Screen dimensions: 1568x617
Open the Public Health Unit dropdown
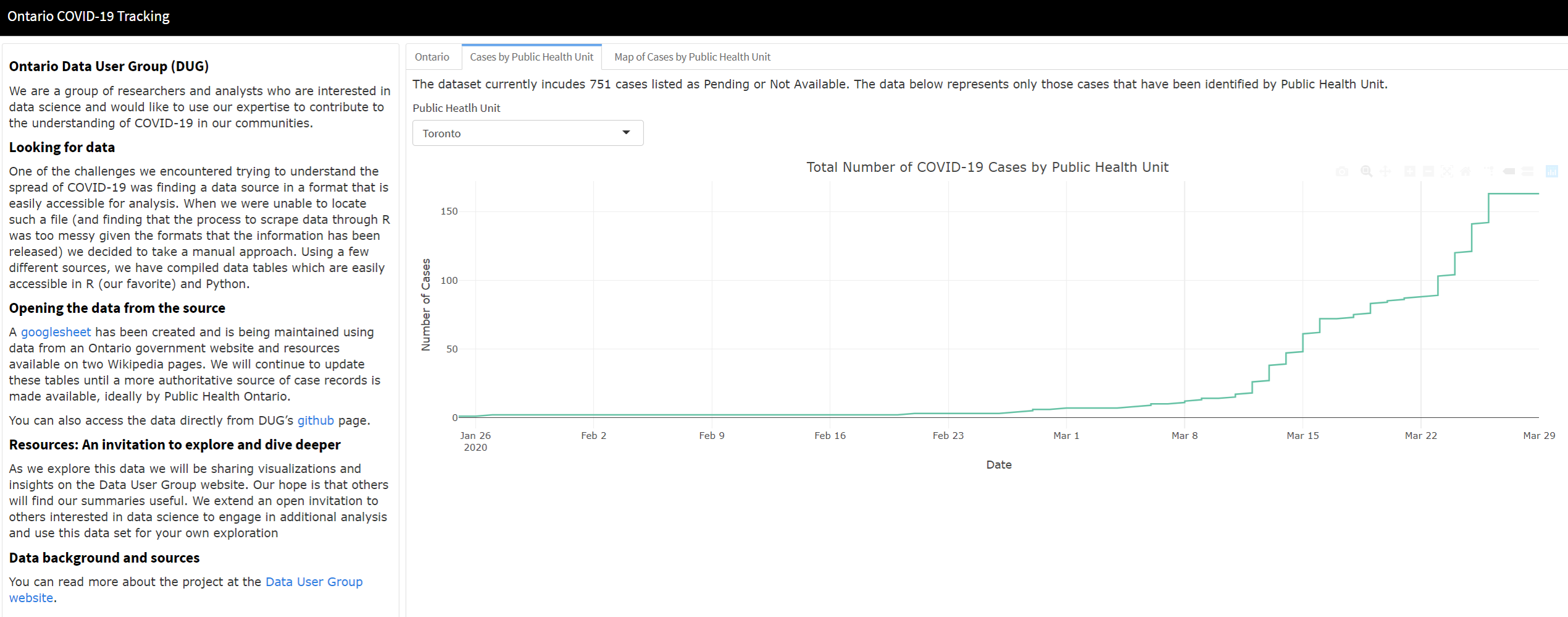click(x=527, y=133)
